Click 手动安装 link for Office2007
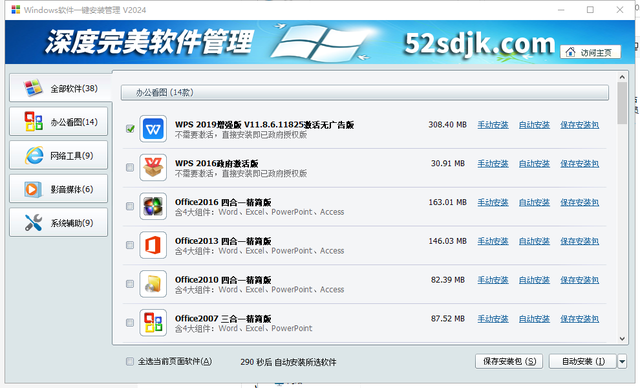 pos(493,319)
